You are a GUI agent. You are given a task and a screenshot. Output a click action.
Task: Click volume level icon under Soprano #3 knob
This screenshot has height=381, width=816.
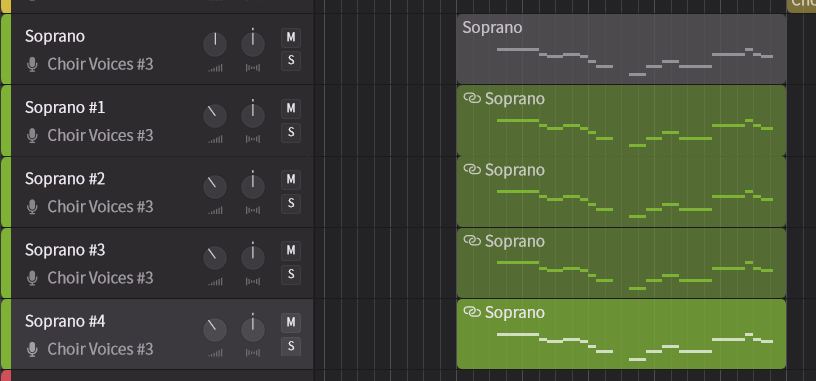(x=215, y=282)
